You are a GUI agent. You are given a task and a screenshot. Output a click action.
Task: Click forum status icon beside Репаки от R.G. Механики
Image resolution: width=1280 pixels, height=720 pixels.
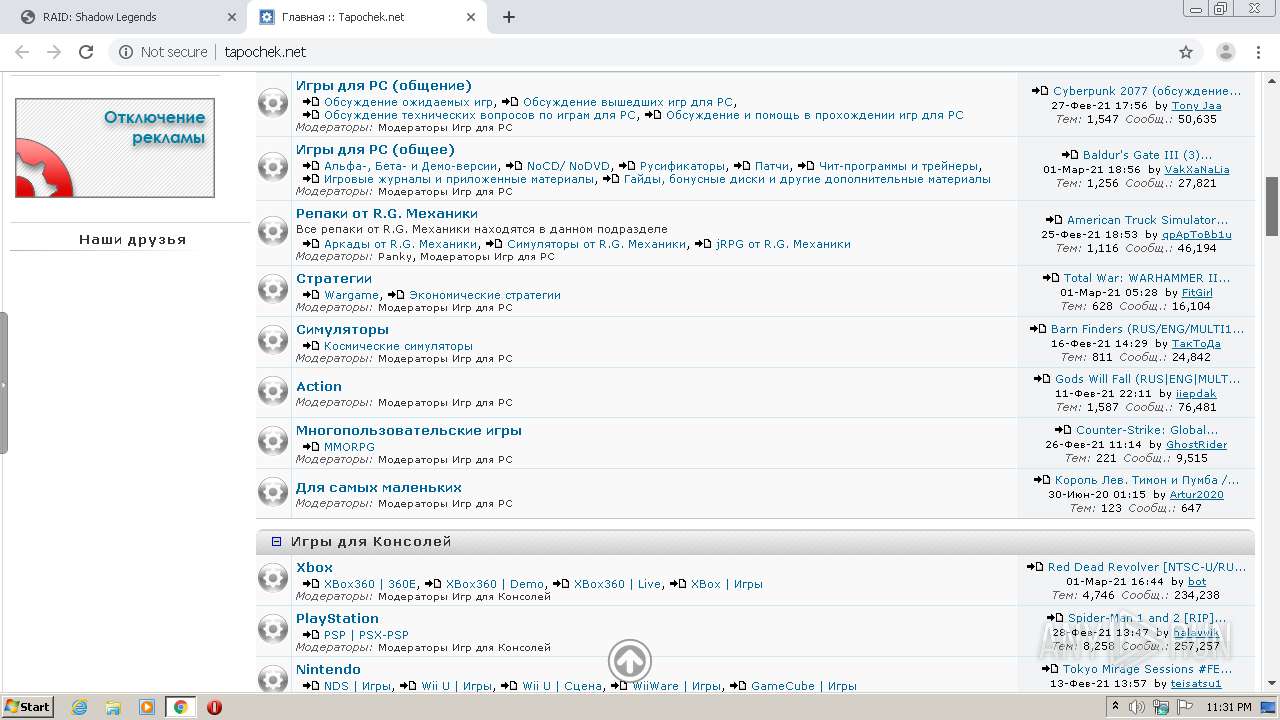pos(273,230)
